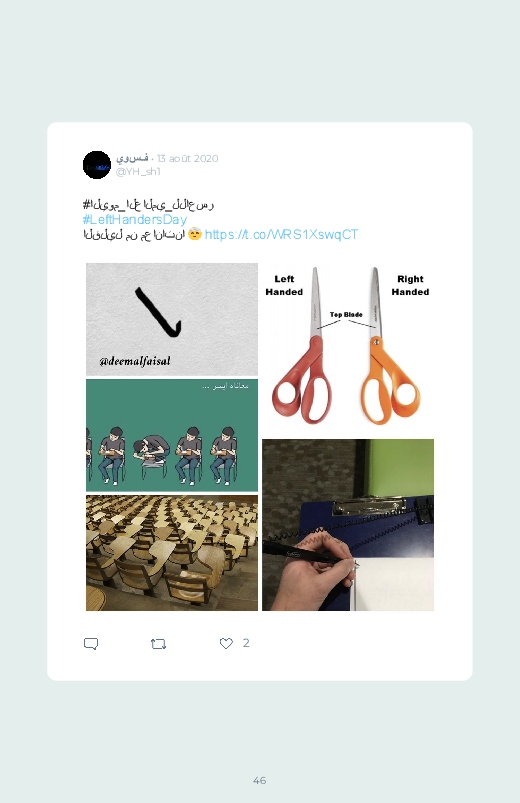The image size is (520, 803).
Task: Click the sweating face emoji in tweet
Action: (x=195, y=235)
